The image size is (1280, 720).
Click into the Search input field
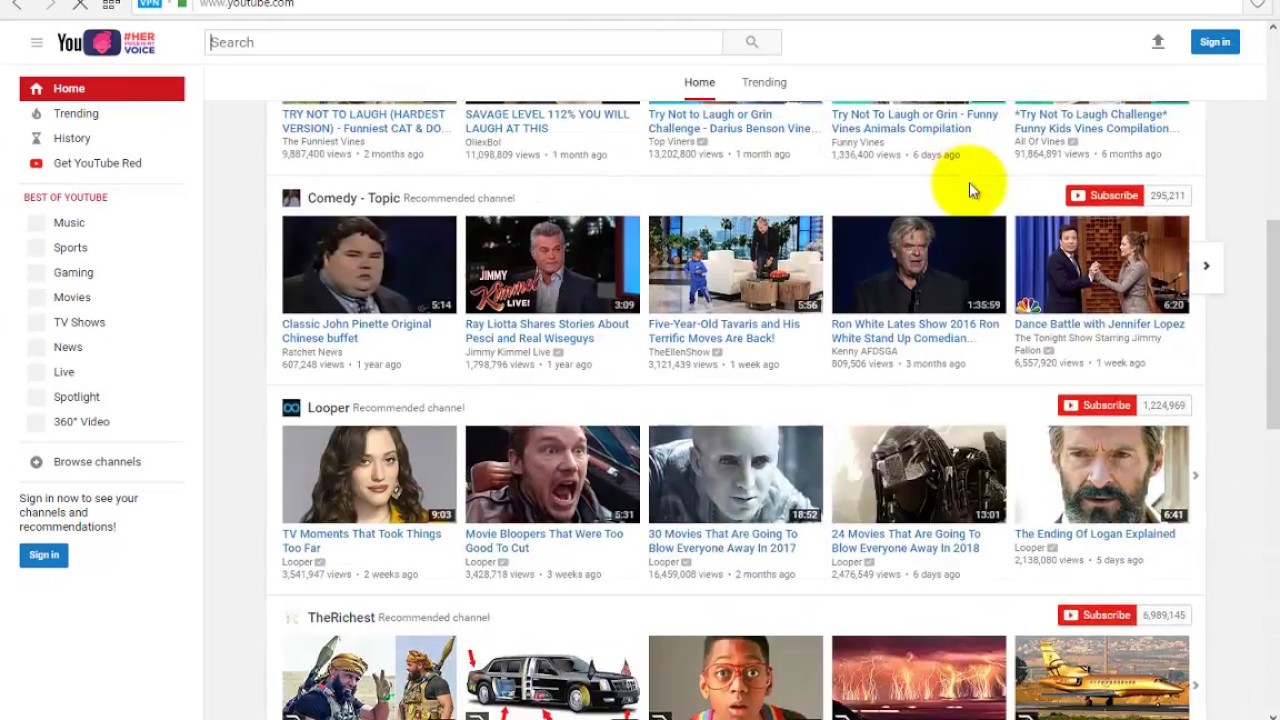(x=464, y=42)
